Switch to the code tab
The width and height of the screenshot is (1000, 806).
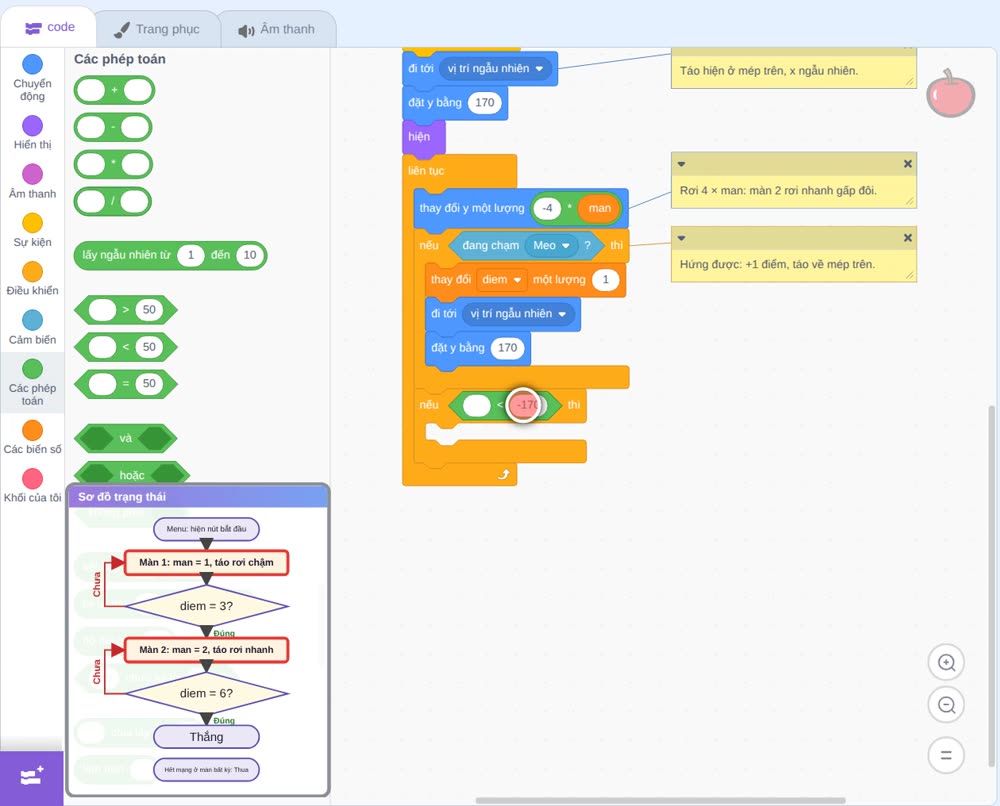coord(49,27)
